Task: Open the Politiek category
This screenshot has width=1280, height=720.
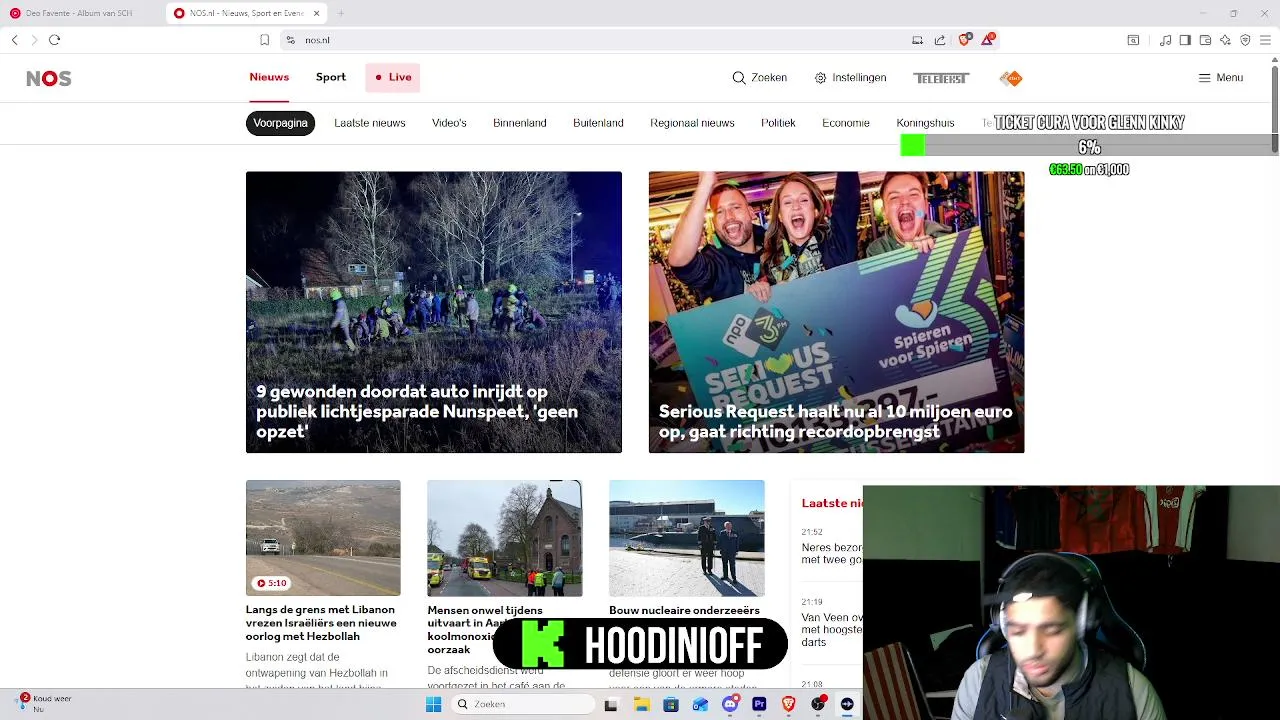Action: coord(778,123)
